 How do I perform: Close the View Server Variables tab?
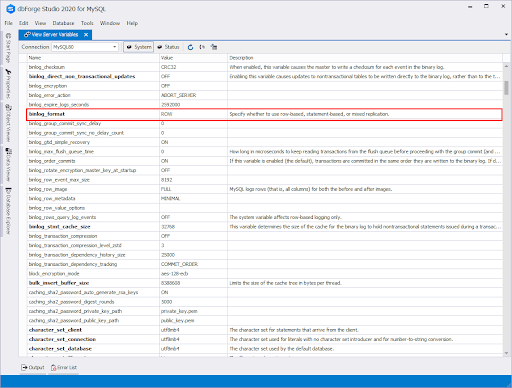tap(86, 35)
